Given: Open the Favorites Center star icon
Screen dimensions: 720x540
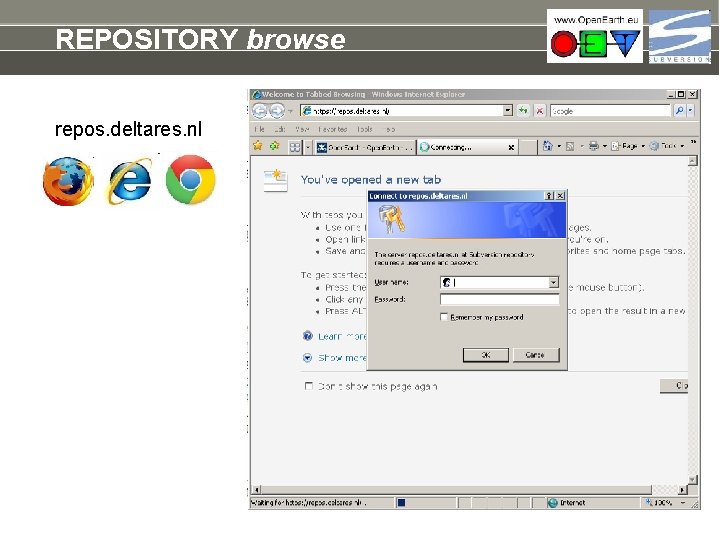Looking at the screenshot, I should click(x=258, y=146).
